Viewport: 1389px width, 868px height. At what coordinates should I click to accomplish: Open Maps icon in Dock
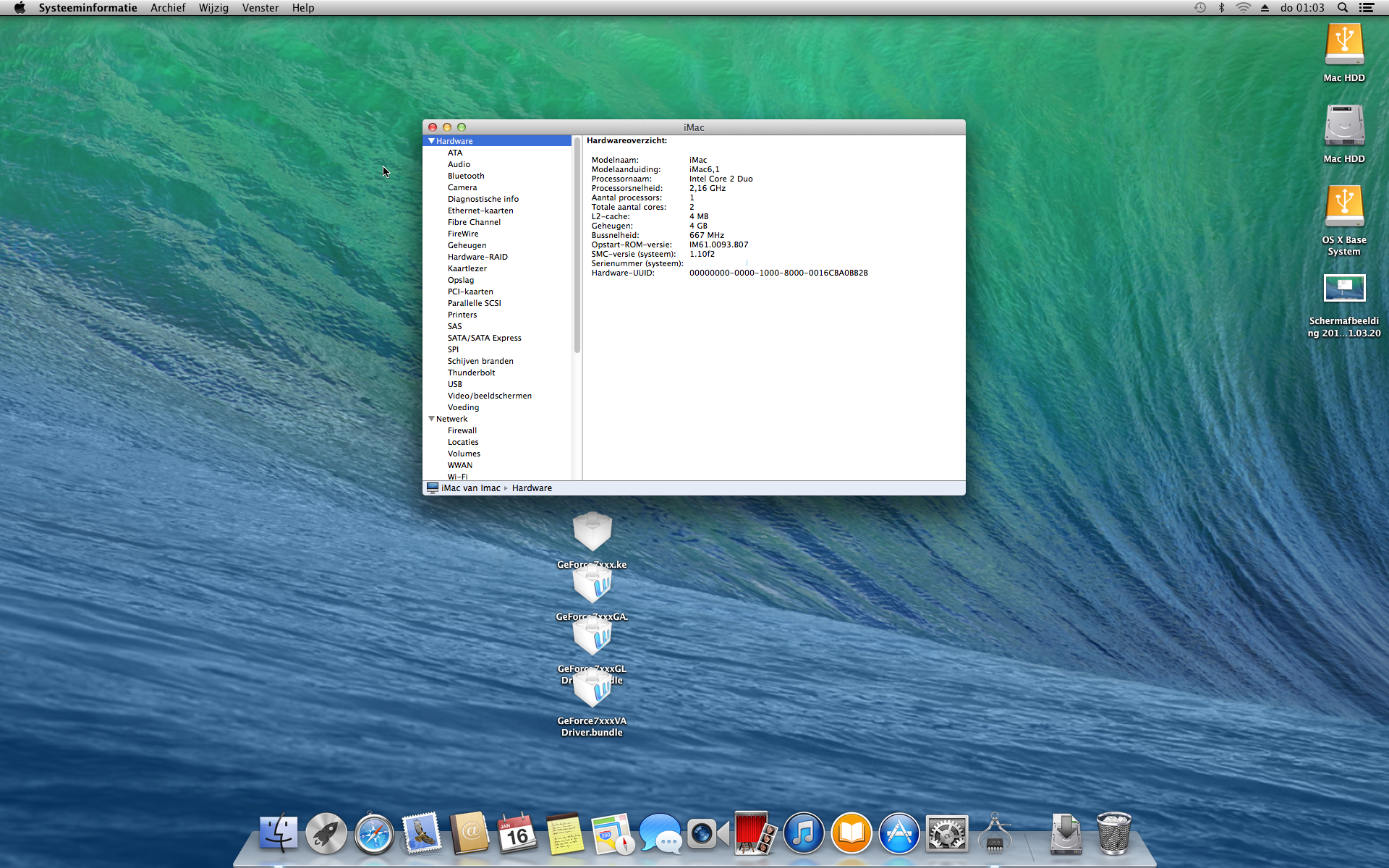pyautogui.click(x=613, y=834)
